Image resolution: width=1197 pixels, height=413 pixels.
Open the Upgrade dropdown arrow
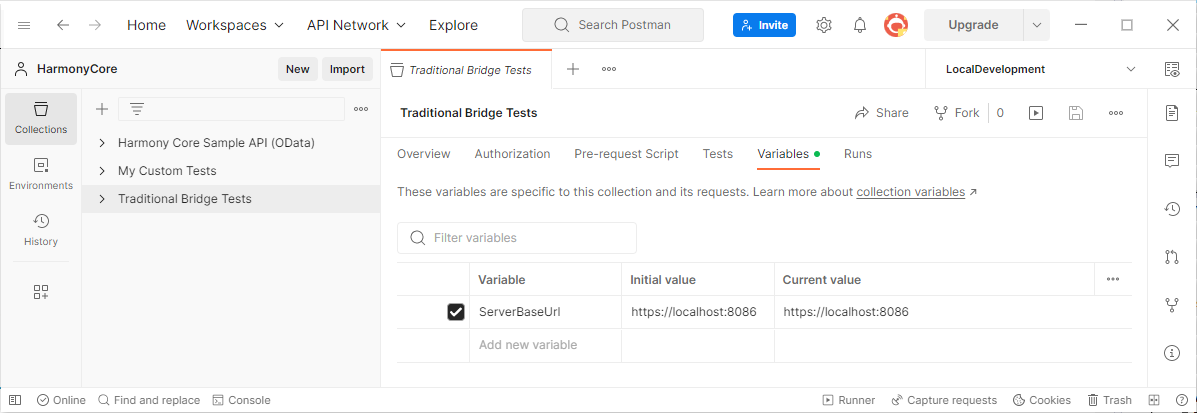(x=1036, y=25)
